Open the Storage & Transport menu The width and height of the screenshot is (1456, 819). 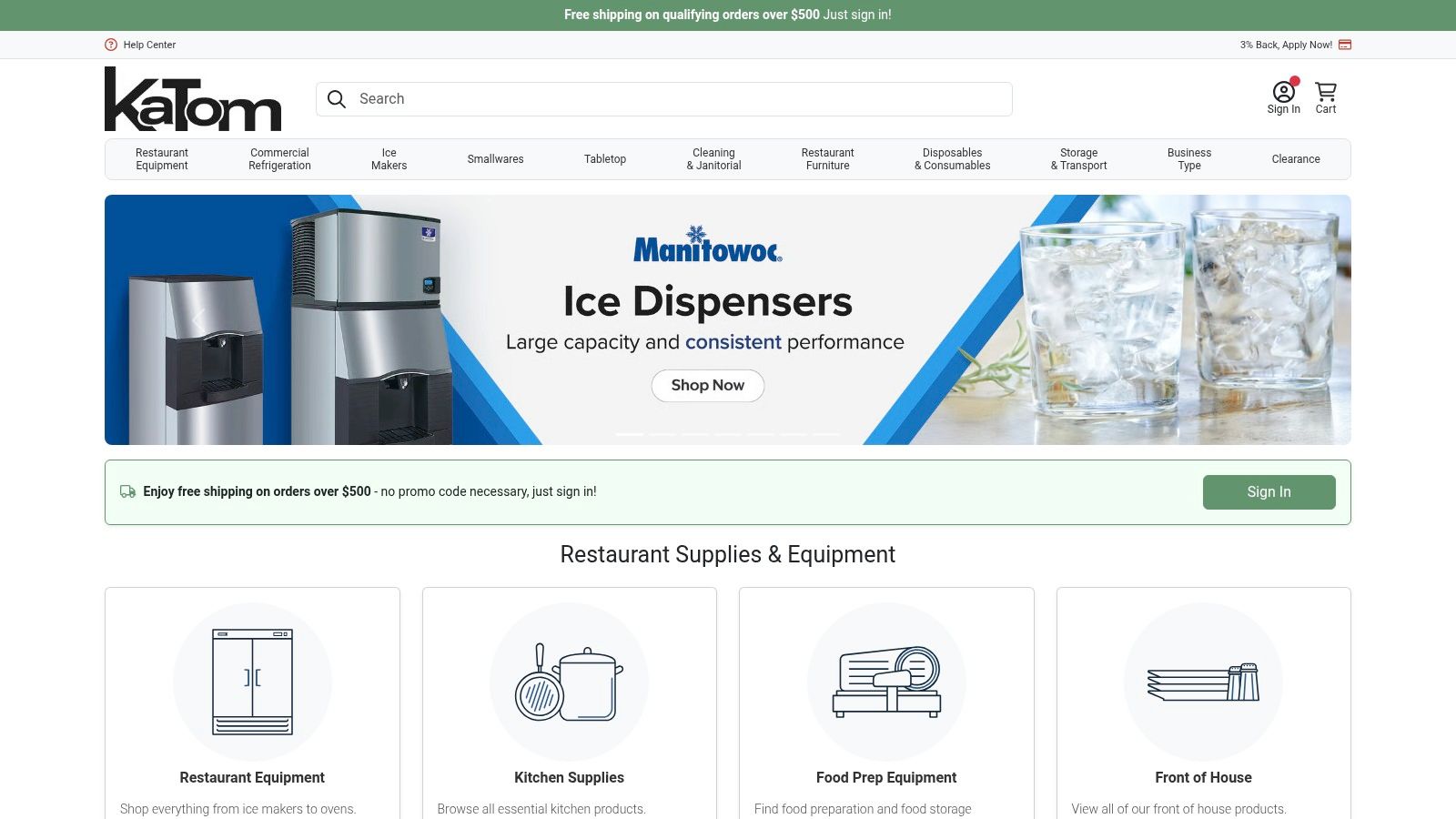[1078, 159]
